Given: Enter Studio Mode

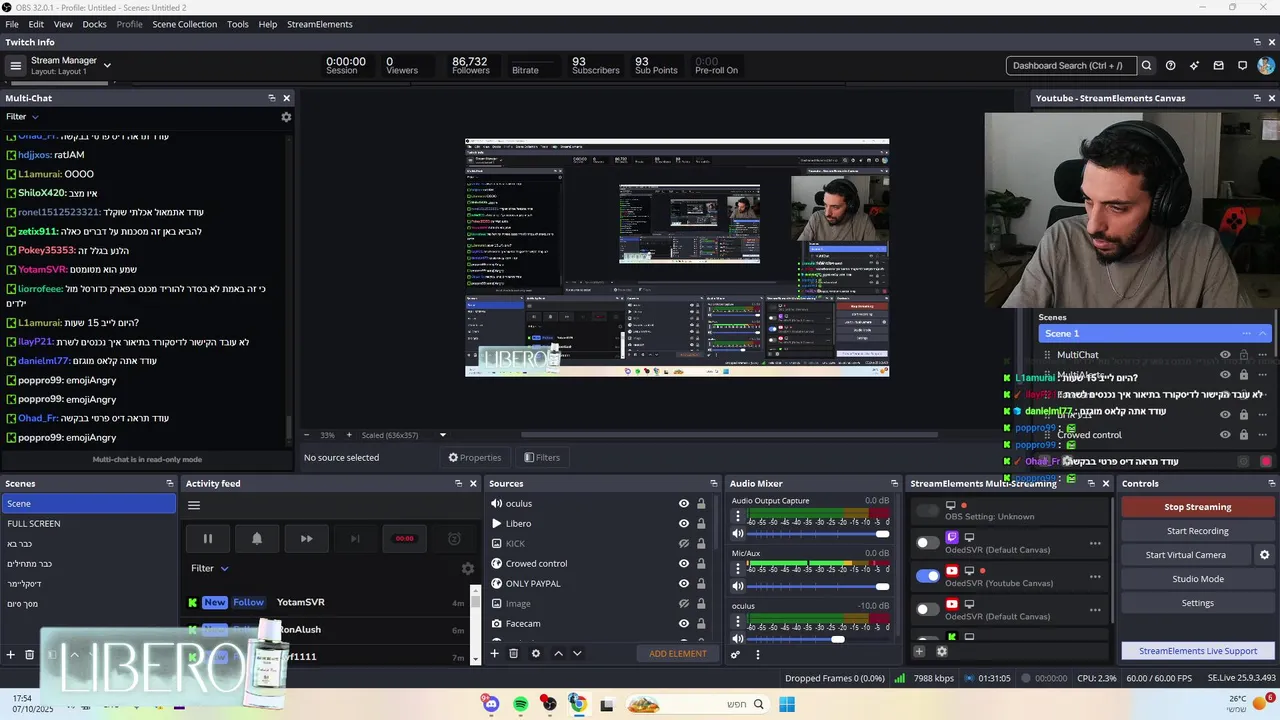Looking at the screenshot, I should 1197,579.
